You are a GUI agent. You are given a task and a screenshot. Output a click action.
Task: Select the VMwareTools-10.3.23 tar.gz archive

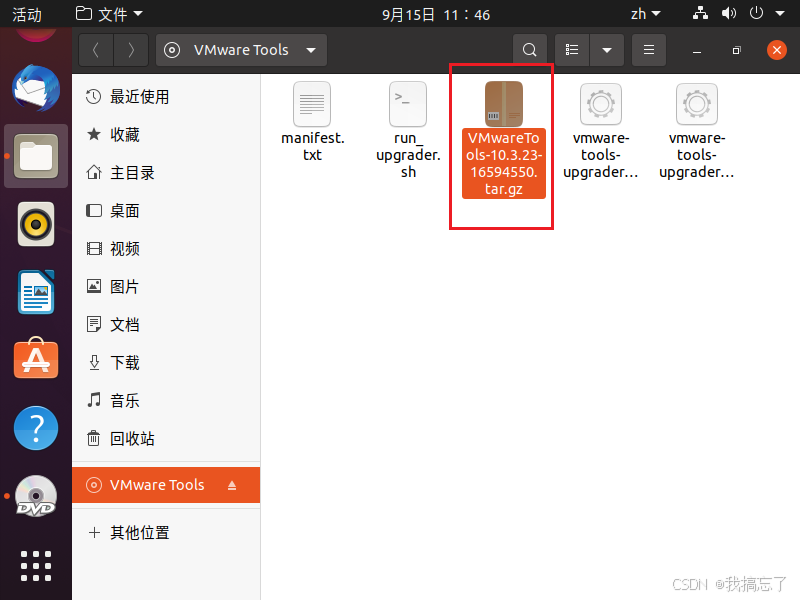(504, 139)
